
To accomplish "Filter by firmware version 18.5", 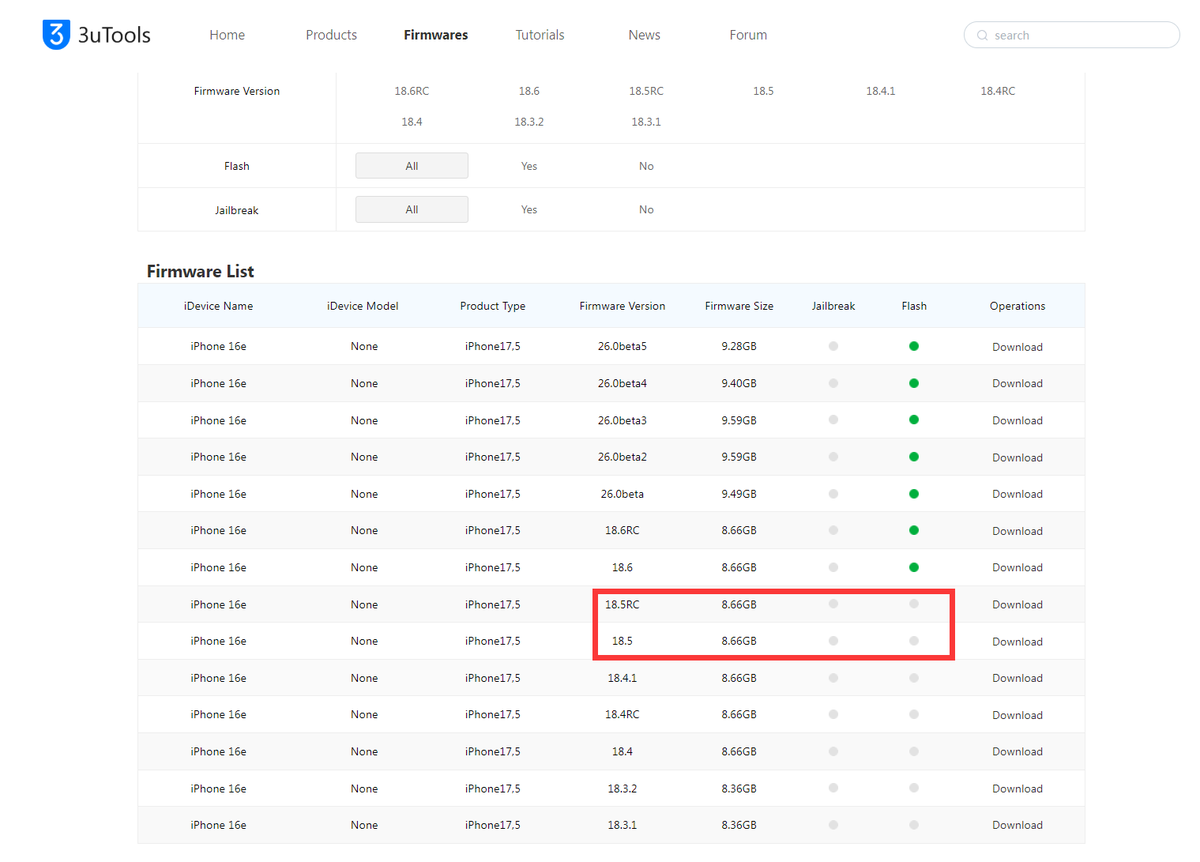I will (763, 91).
